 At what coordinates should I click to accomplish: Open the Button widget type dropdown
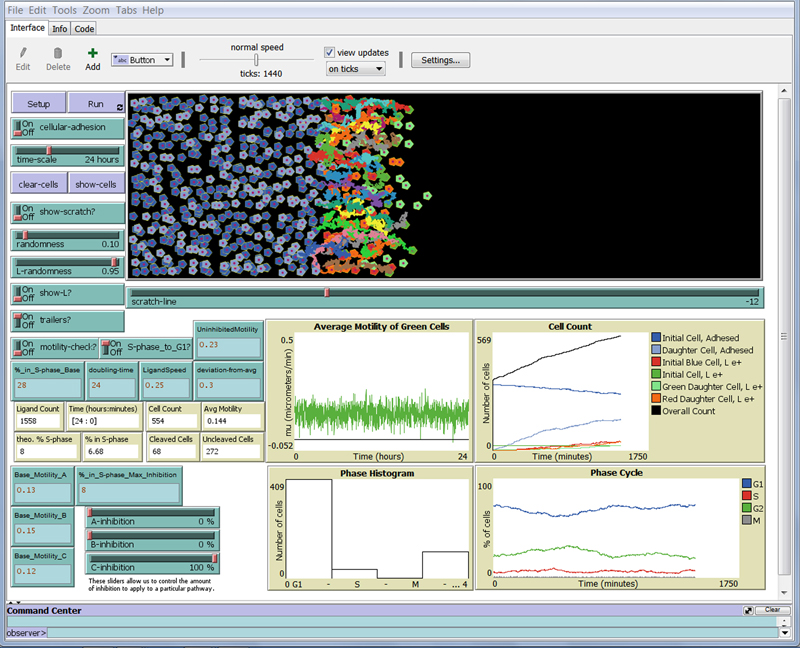(142, 60)
